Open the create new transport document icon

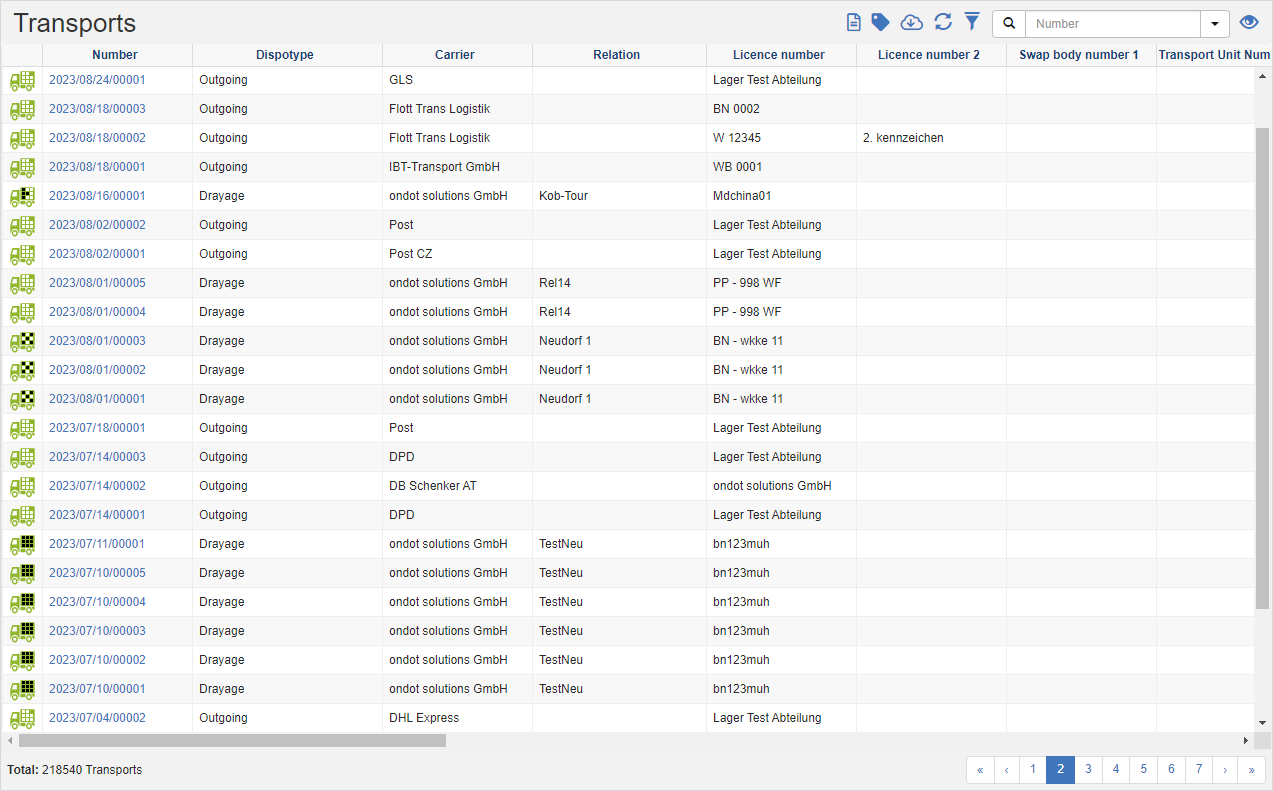(x=853, y=21)
